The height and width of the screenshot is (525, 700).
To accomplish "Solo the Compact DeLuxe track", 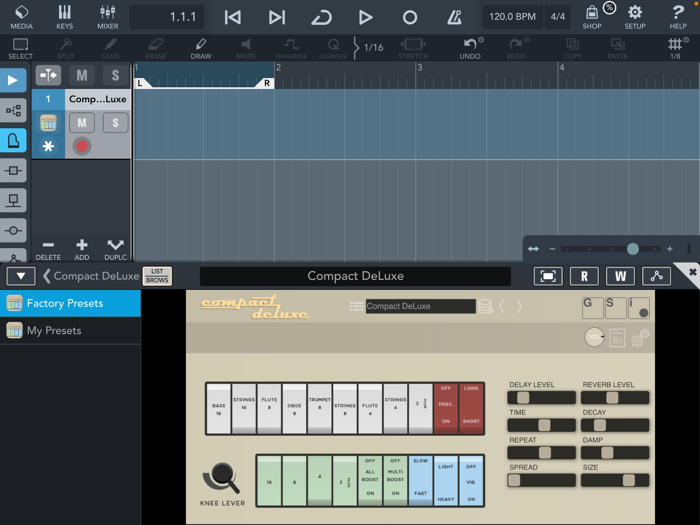I will pos(115,122).
